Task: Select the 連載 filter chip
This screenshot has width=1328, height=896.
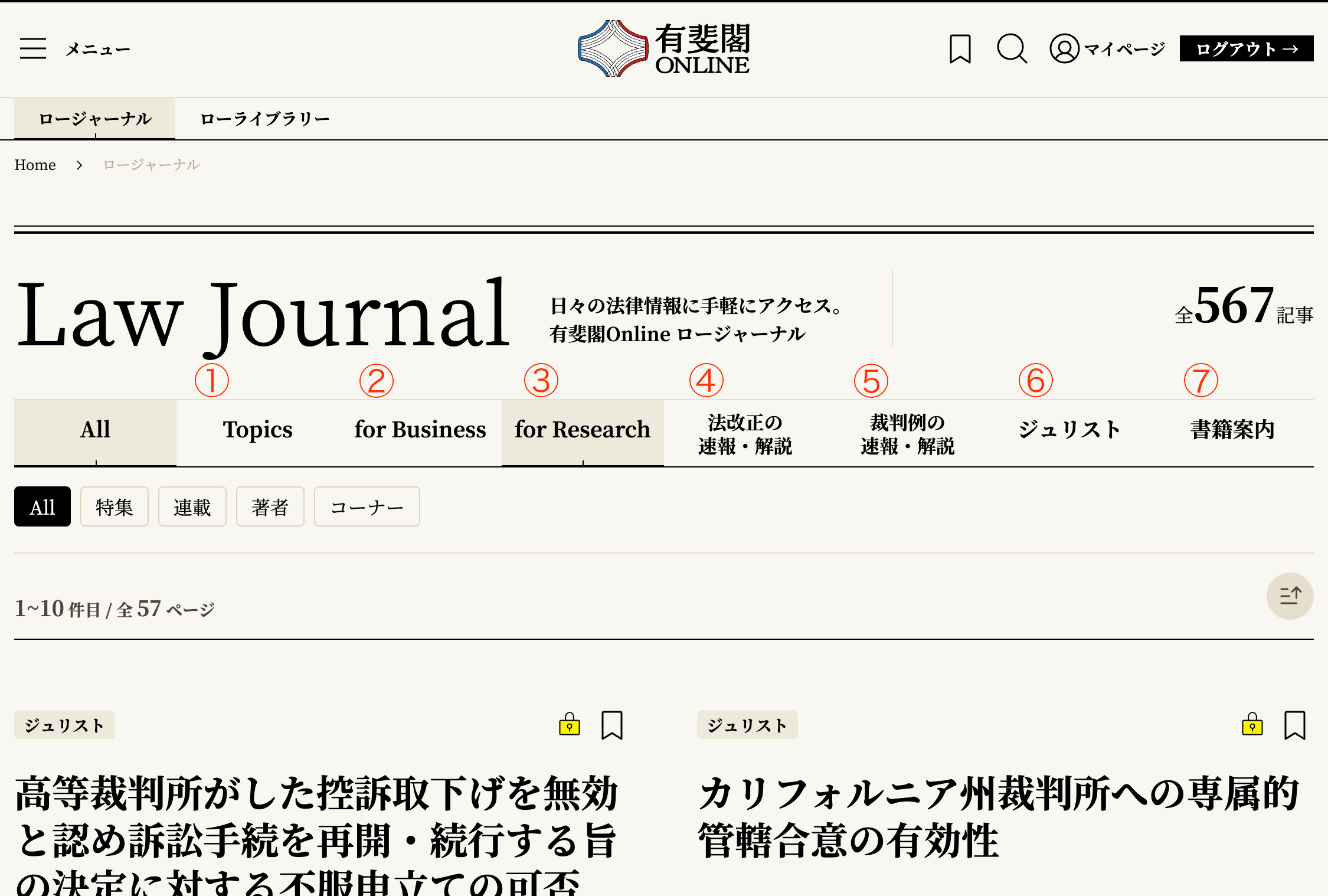Action: coord(192,507)
